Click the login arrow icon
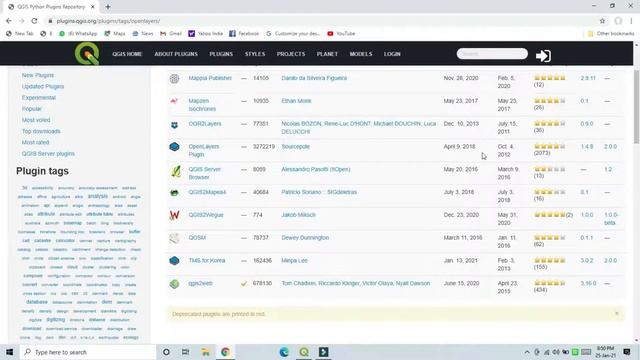This screenshot has height=360, width=640. coord(543,56)
